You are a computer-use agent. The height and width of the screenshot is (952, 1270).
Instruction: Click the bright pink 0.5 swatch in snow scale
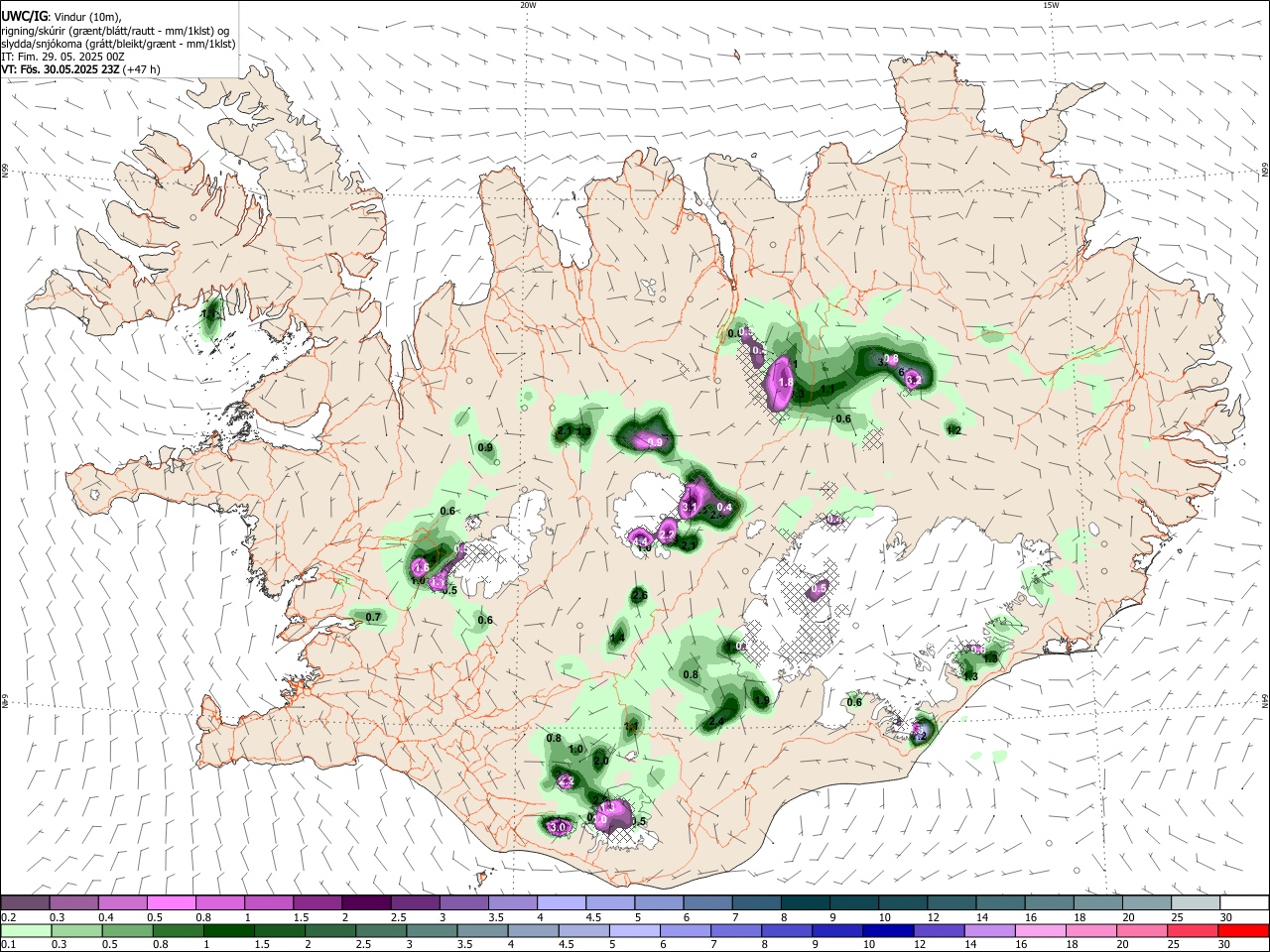click(171, 903)
